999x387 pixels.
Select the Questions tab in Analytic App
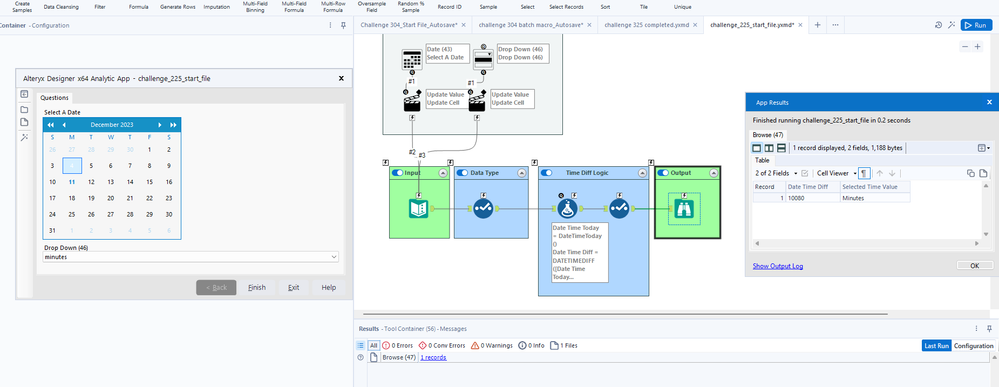pos(55,98)
